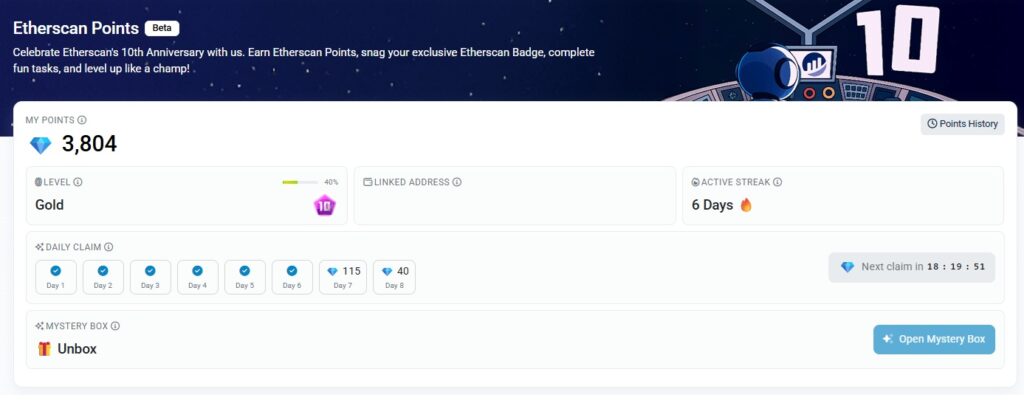Select the Day 6 checked claim box
The height and width of the screenshot is (406, 1024).
(292, 277)
